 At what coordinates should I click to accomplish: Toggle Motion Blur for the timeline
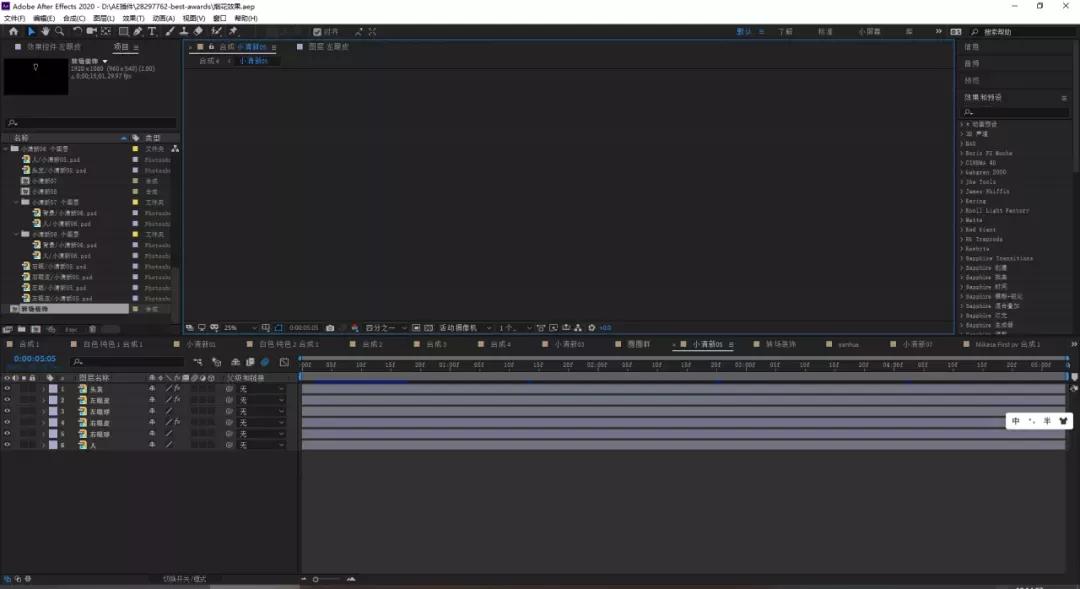(264, 362)
